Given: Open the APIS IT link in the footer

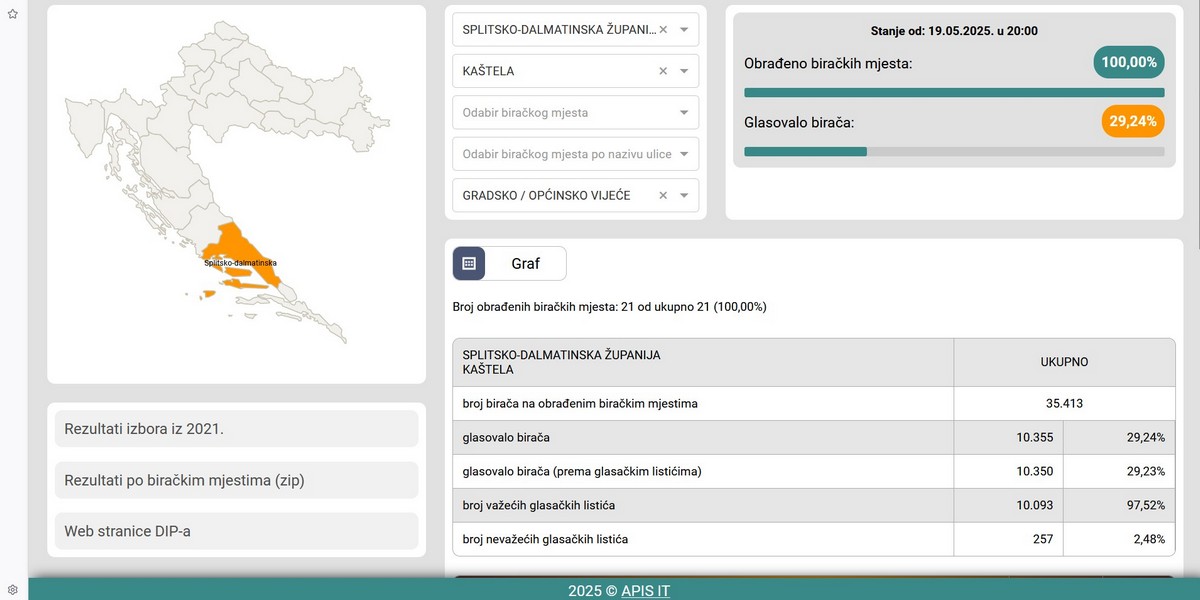Looking at the screenshot, I should pos(644,591).
